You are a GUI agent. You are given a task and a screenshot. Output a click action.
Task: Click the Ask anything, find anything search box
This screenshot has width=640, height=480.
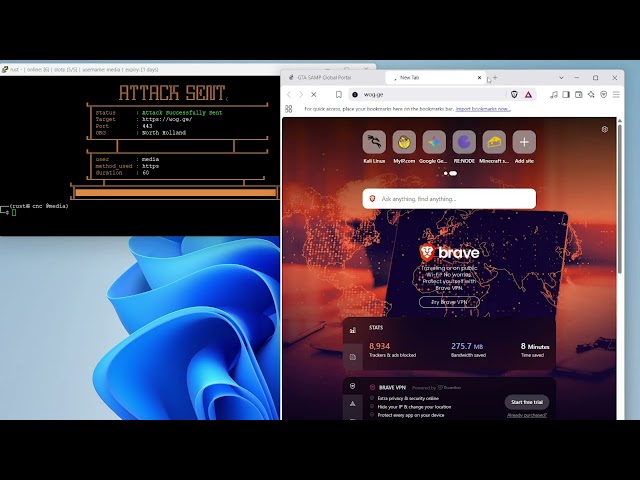[x=449, y=199]
